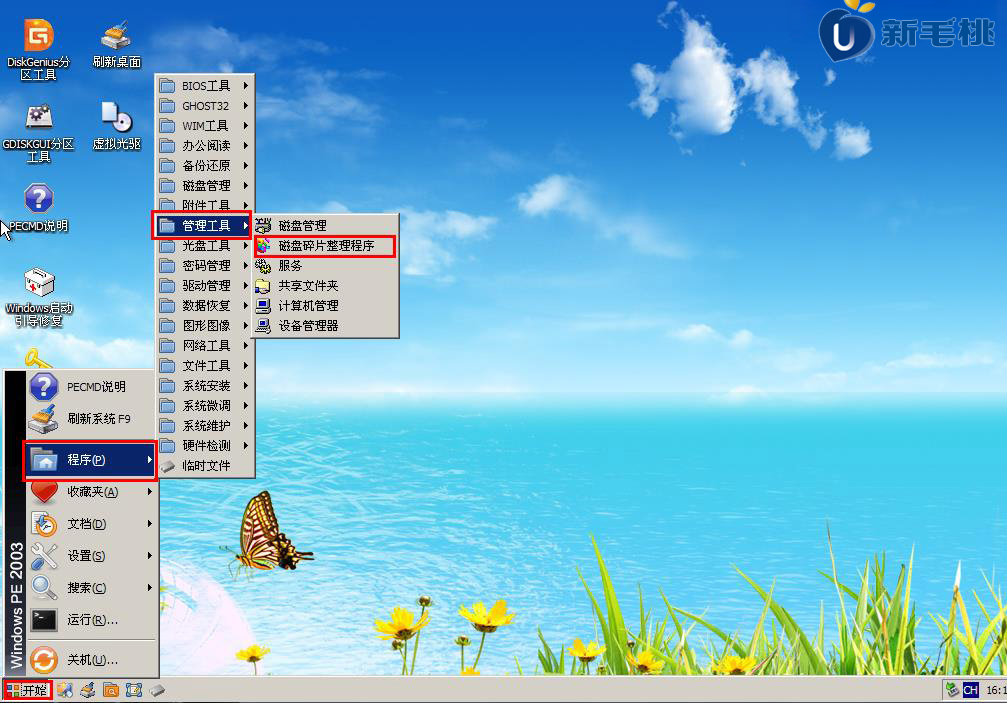1007x703 pixels.
Task: Open the 光盘工具 folder
Action: [205, 245]
